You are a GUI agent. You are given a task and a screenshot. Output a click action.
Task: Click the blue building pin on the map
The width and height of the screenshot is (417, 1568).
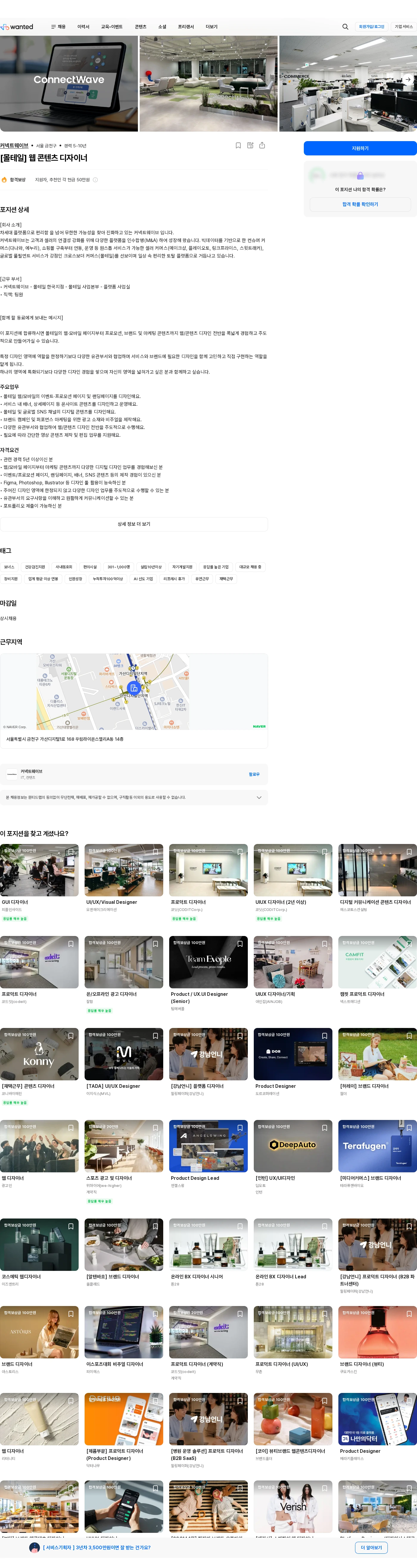click(134, 688)
